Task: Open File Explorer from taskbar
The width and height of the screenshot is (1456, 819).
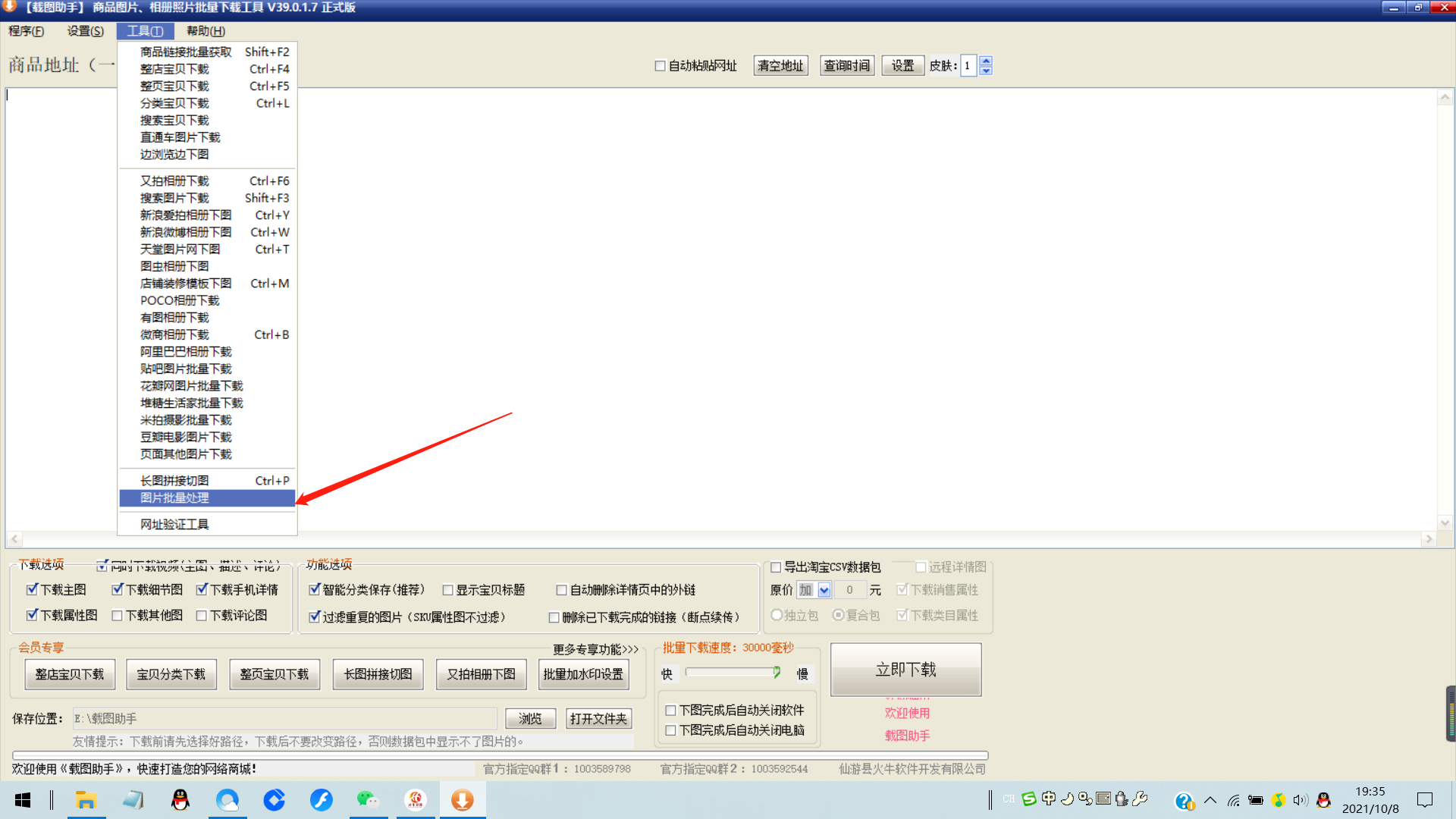Action: pyautogui.click(x=86, y=800)
